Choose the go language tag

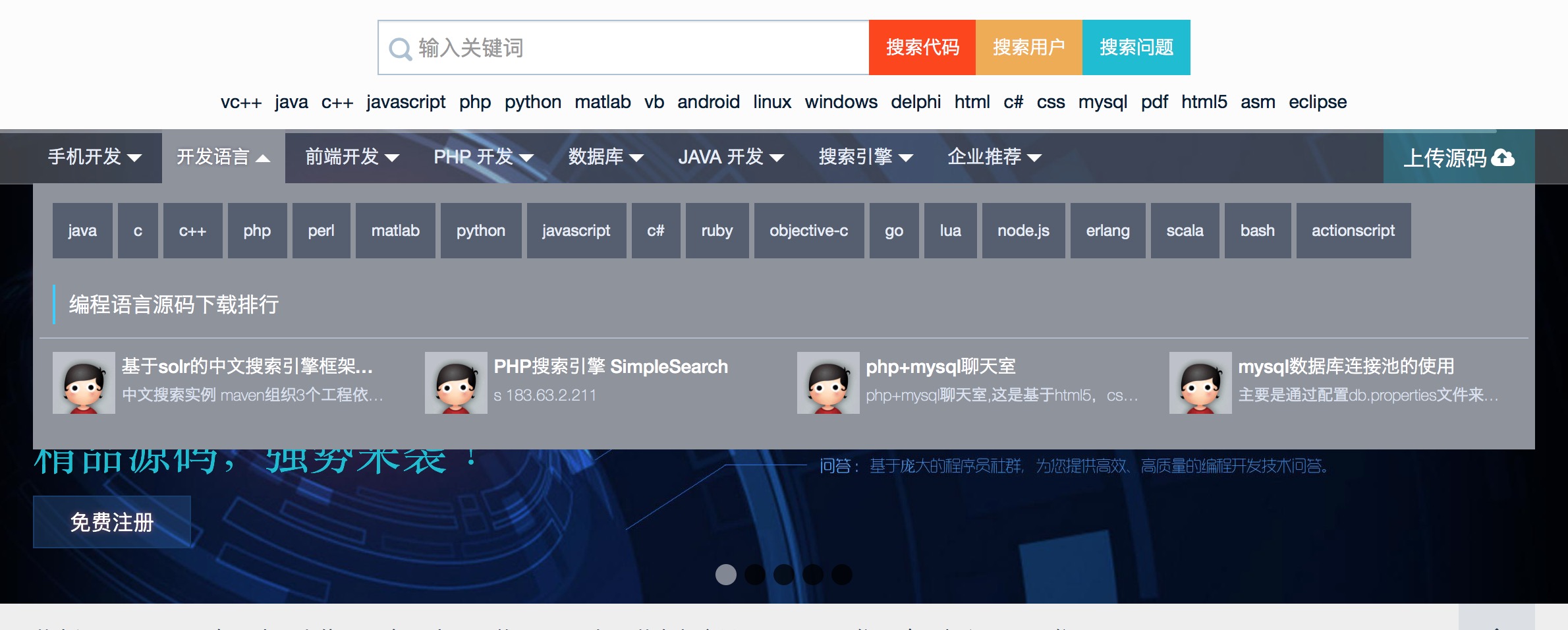(894, 231)
